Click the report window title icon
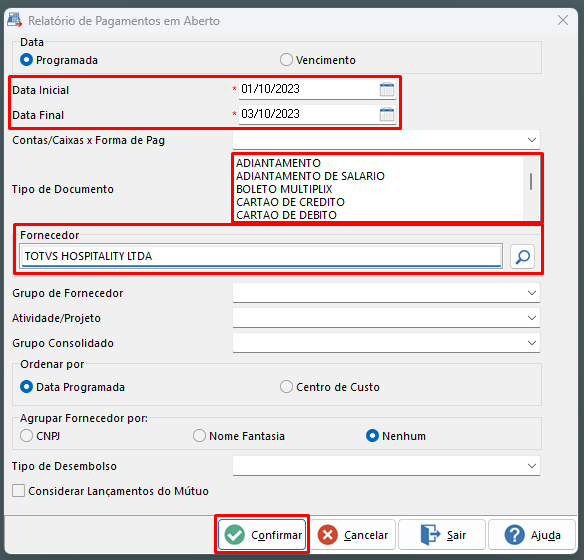Viewport: 584px width, 560px height. pyautogui.click(x=15, y=20)
